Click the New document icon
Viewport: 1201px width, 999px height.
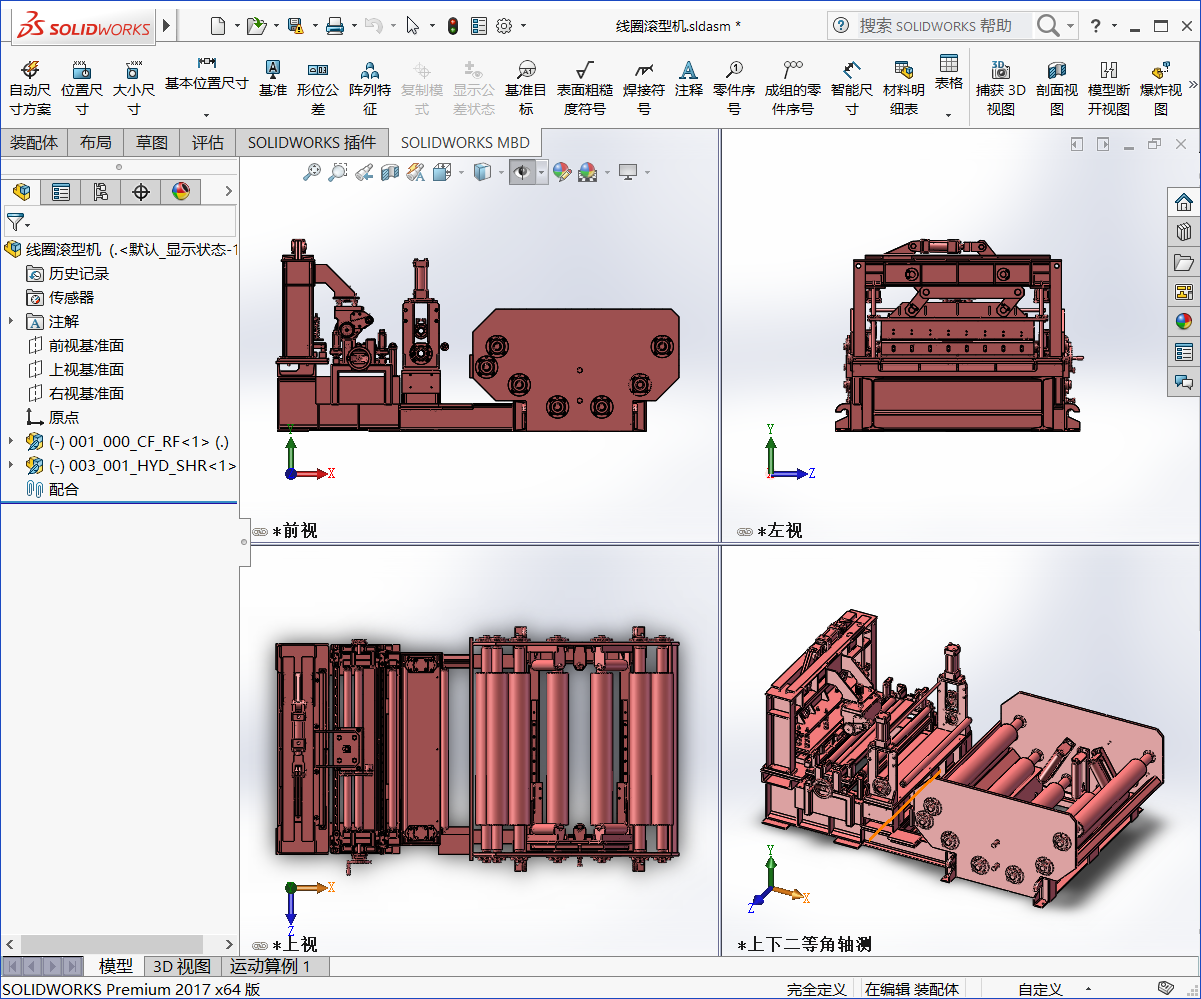click(218, 26)
